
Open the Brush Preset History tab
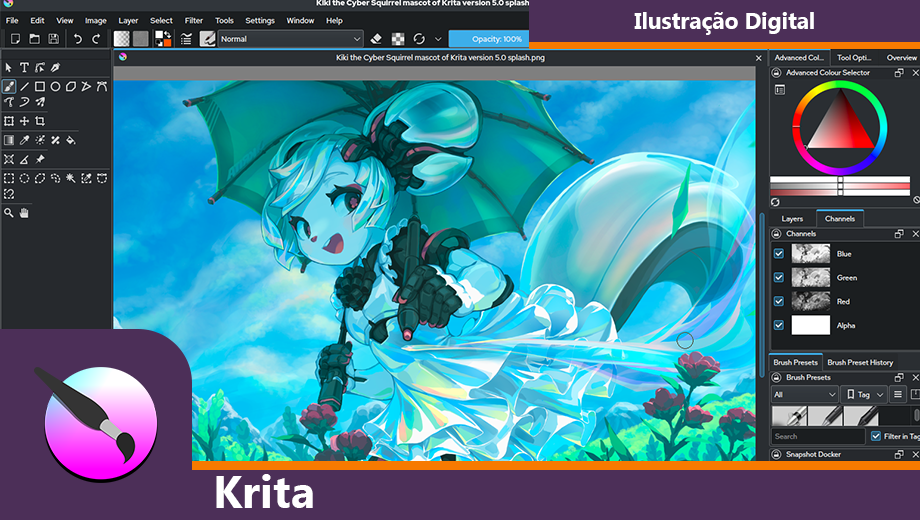(x=860, y=362)
